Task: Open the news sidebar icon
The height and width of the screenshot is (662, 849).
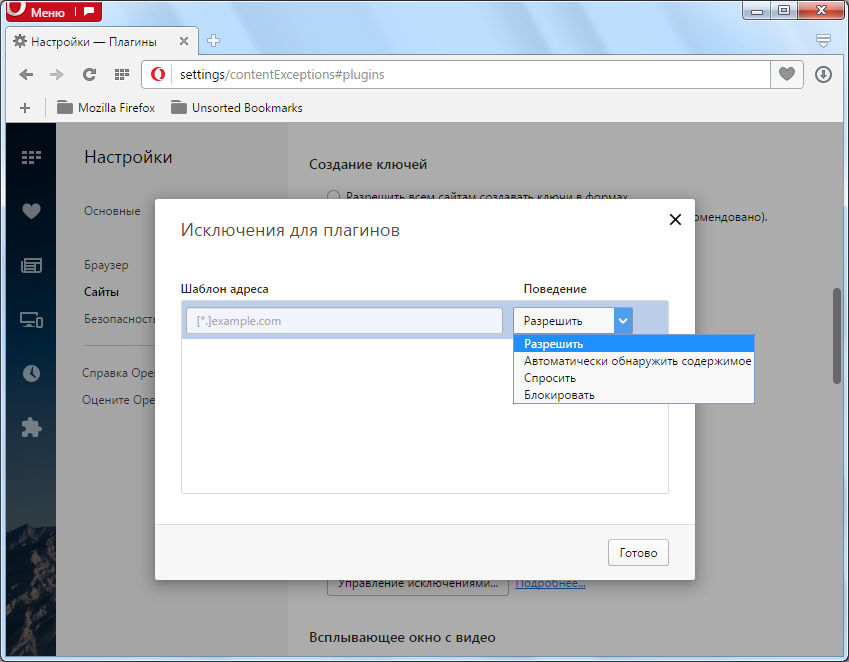Action: pyautogui.click(x=31, y=265)
